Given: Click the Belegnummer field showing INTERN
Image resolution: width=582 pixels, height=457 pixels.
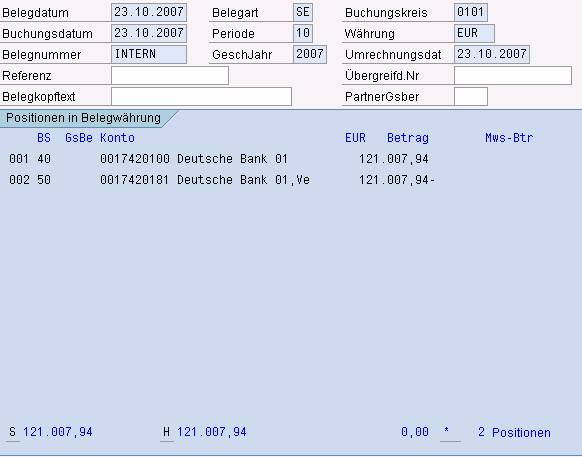Looking at the screenshot, I should tap(149, 55).
